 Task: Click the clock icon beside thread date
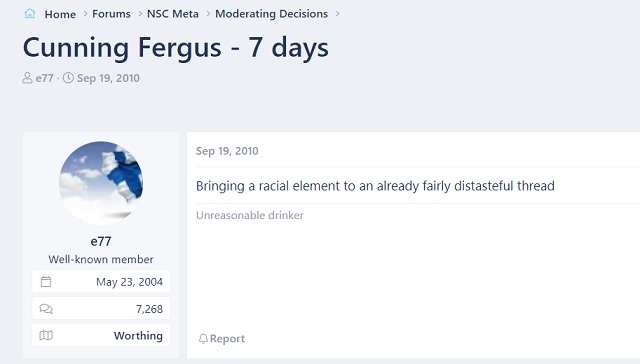[68, 78]
